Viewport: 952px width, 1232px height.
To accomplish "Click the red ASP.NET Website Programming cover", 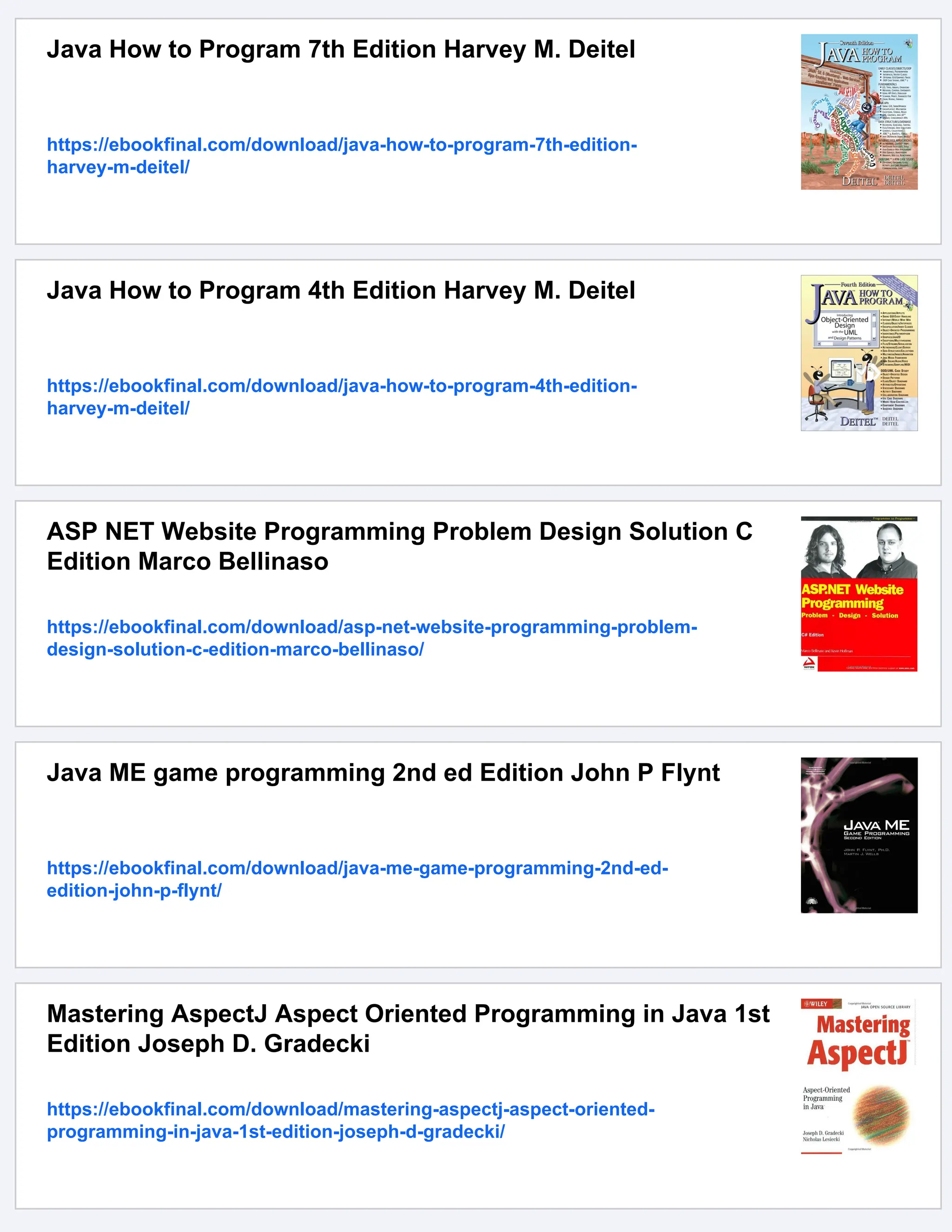I will [x=859, y=594].
